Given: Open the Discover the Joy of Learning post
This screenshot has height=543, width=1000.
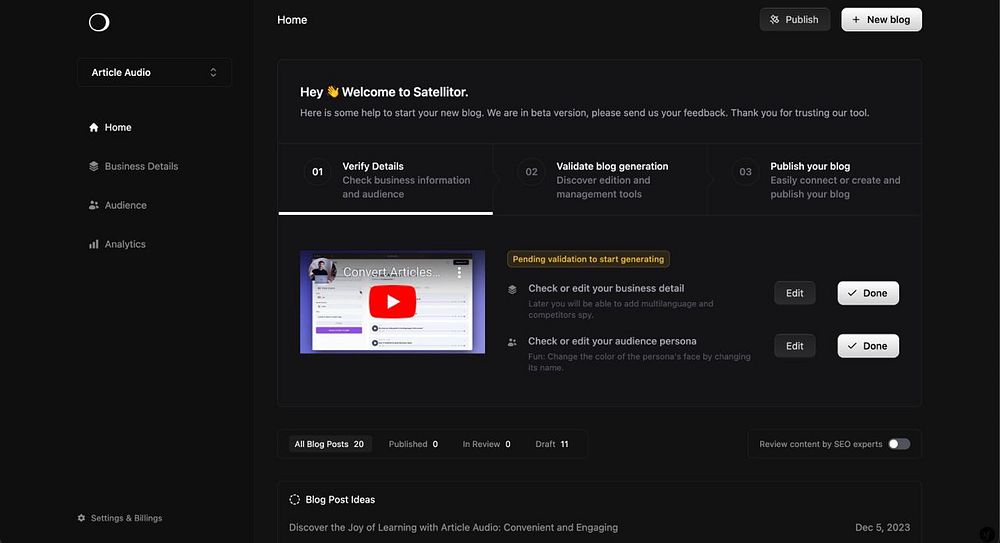Looking at the screenshot, I should coord(453,528).
